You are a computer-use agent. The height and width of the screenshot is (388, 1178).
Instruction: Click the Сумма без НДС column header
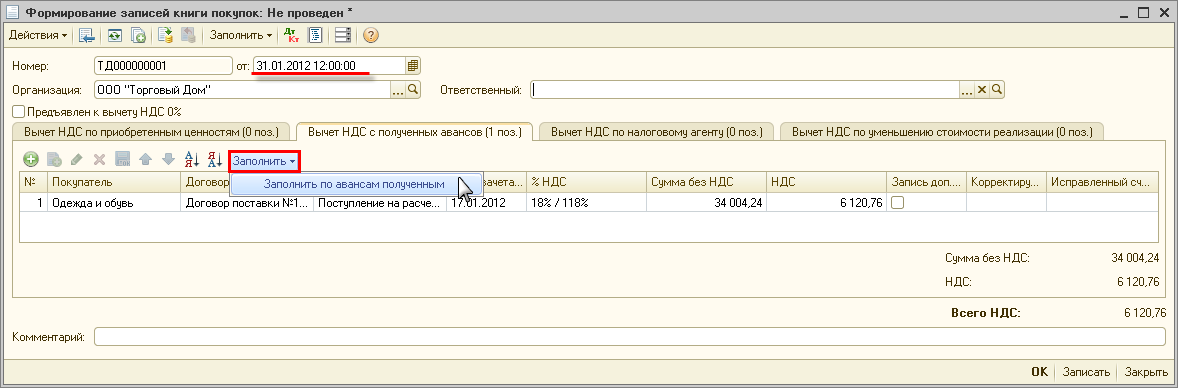[x=706, y=182]
